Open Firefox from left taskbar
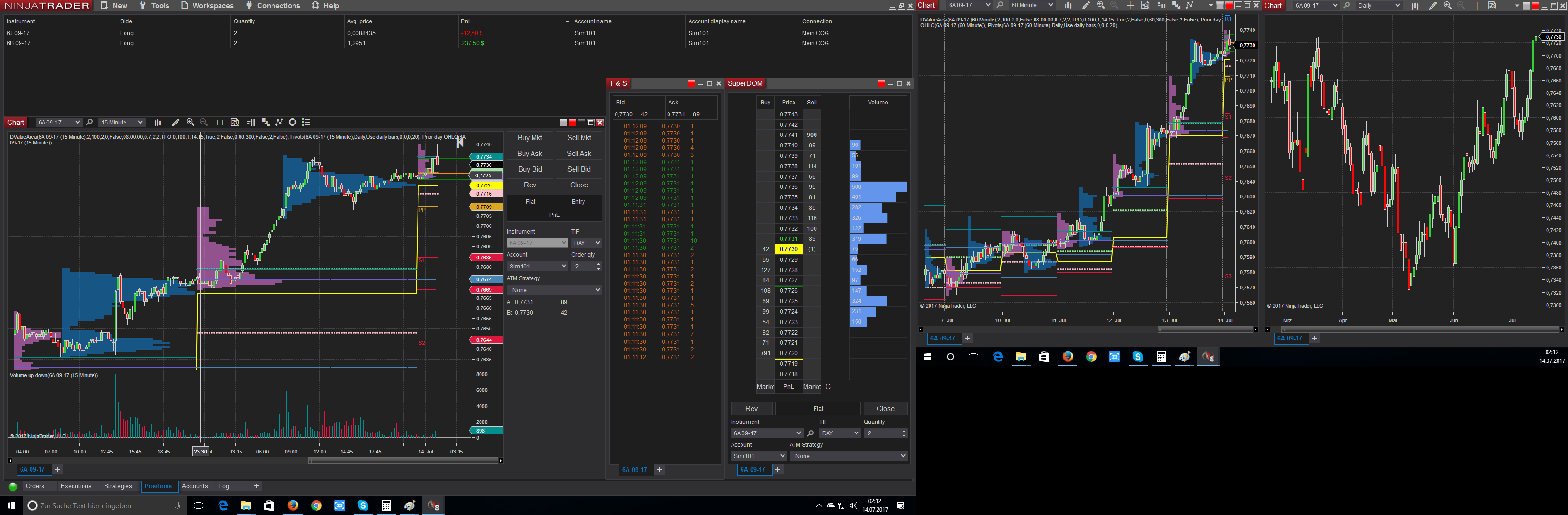 293,505
